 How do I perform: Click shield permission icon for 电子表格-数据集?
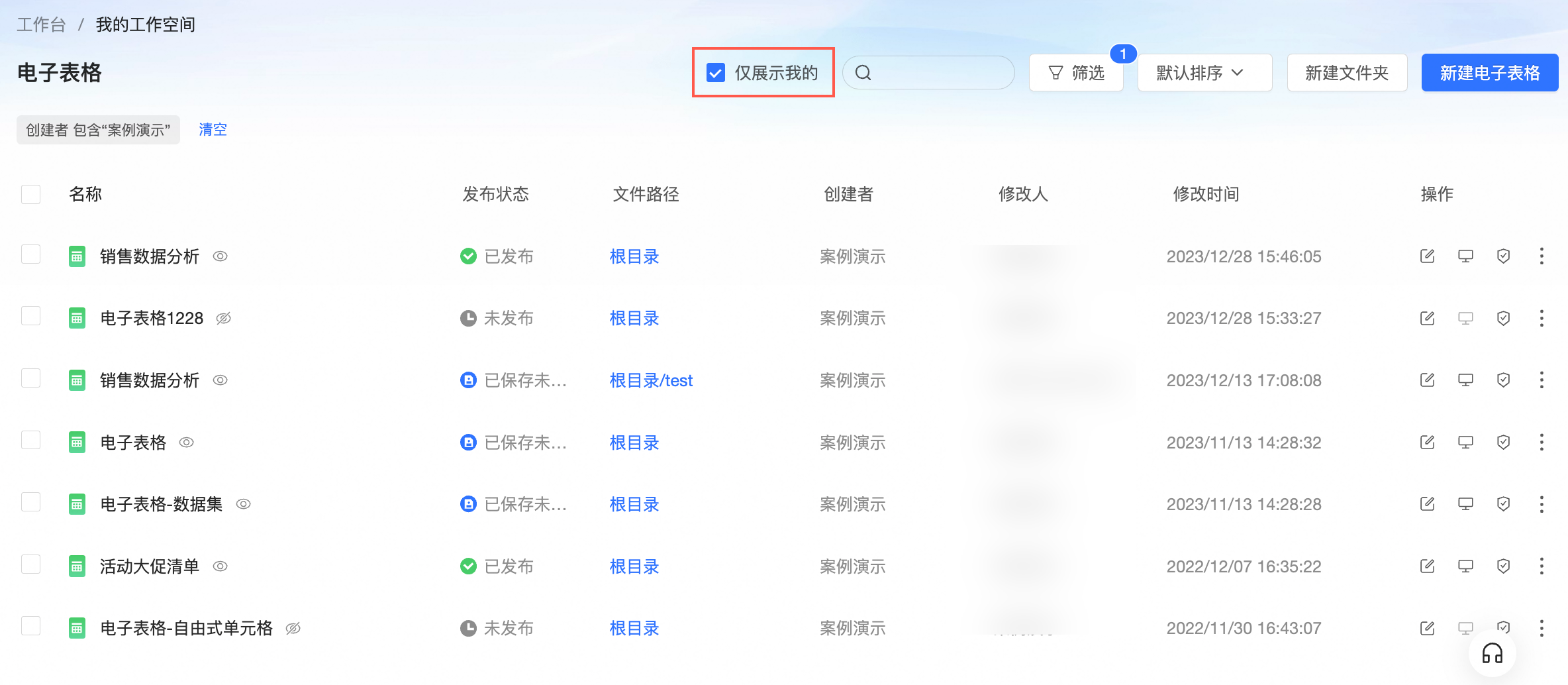pos(1504,504)
